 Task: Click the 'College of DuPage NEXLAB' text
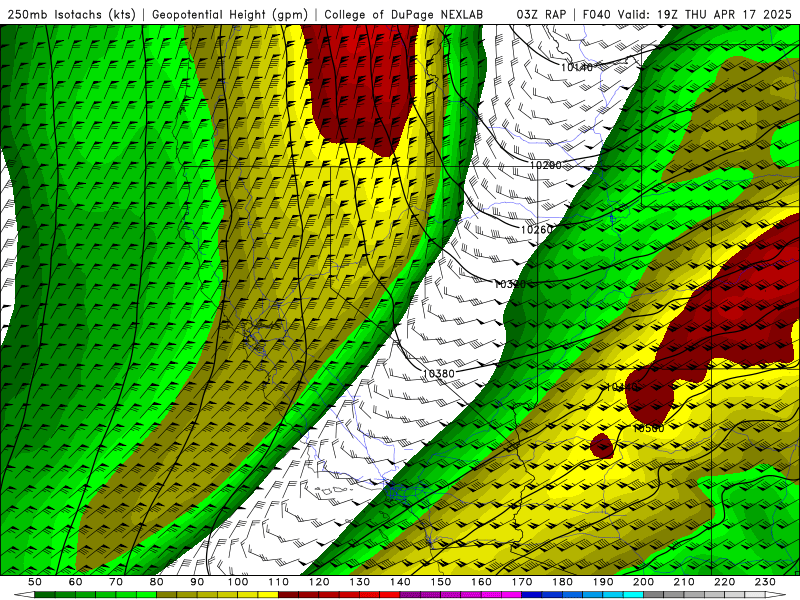pos(404,14)
